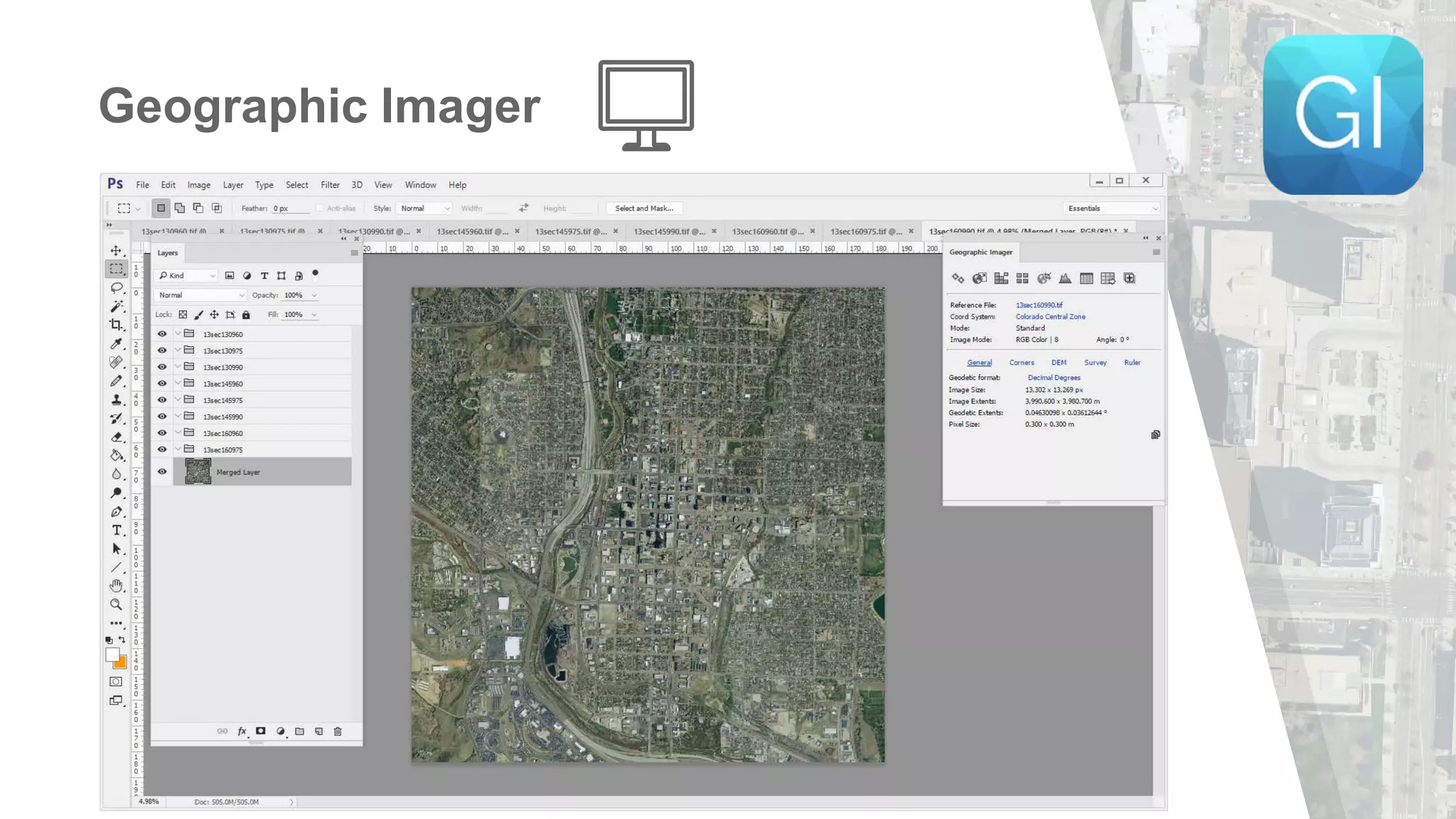Click the Select and Mask button
The height and width of the screenshot is (819, 1456).
pyautogui.click(x=644, y=208)
